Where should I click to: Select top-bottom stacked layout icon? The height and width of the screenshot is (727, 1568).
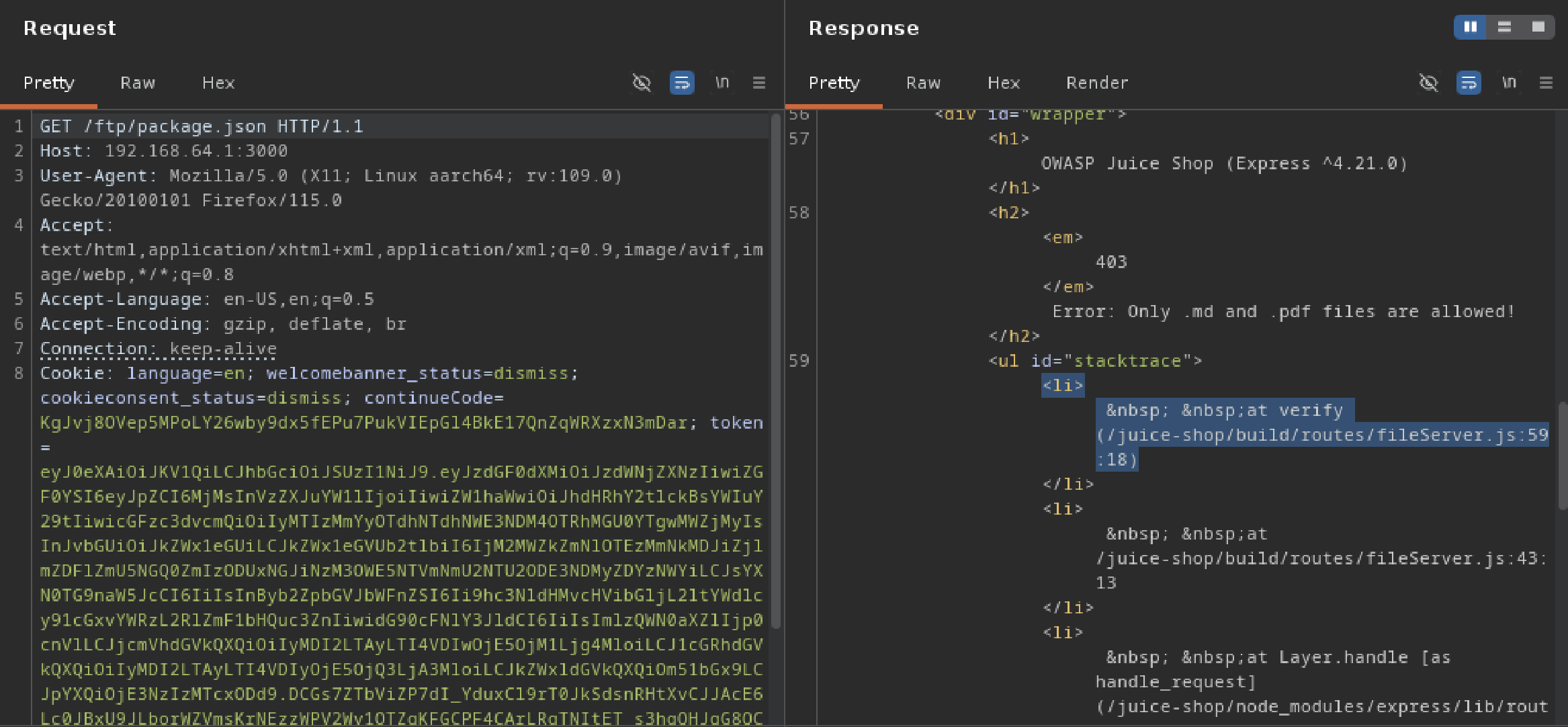(1504, 27)
